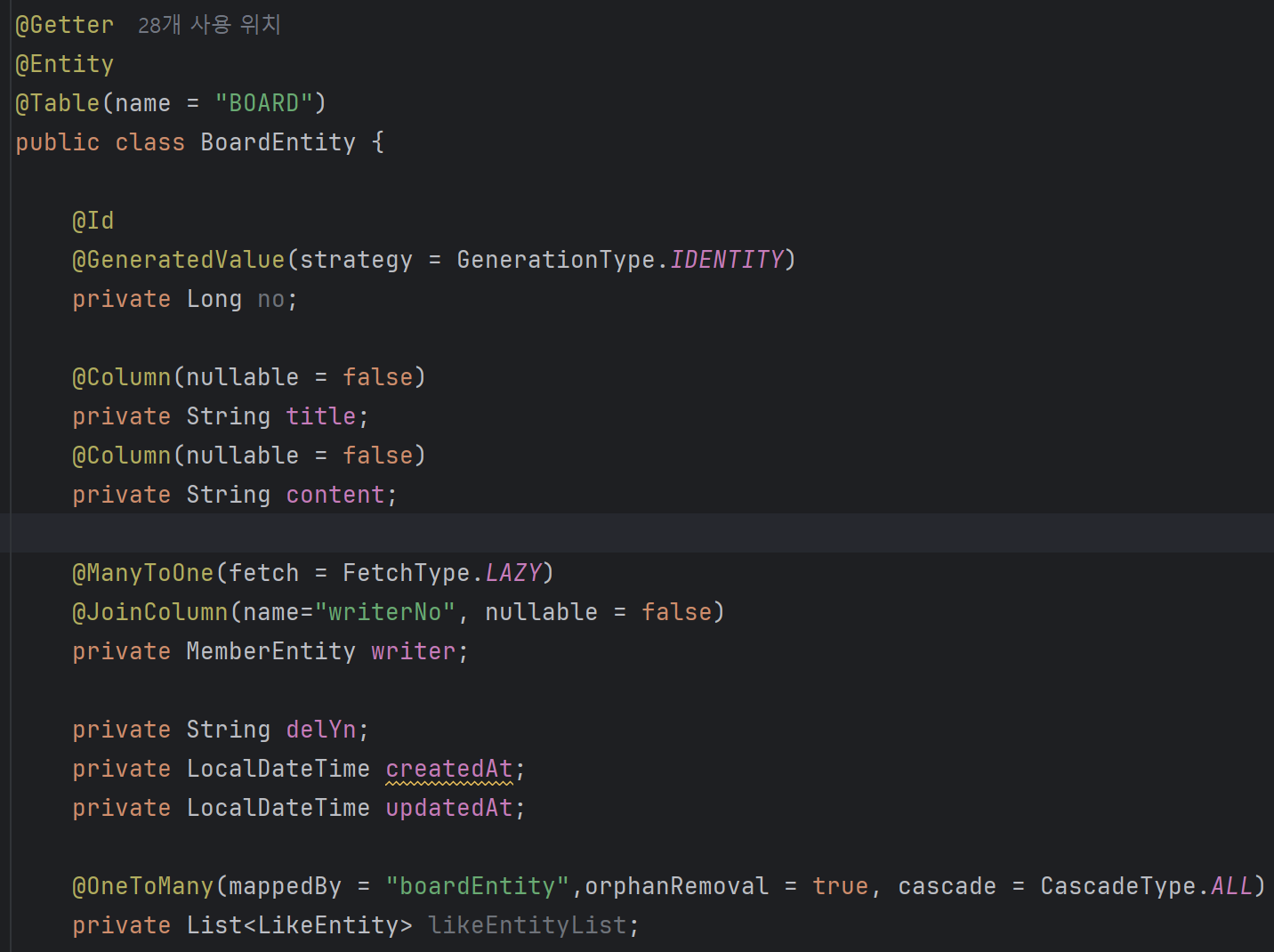Click the @Getter annotation
Image resolution: width=1274 pixels, height=952 pixels.
tap(65, 25)
